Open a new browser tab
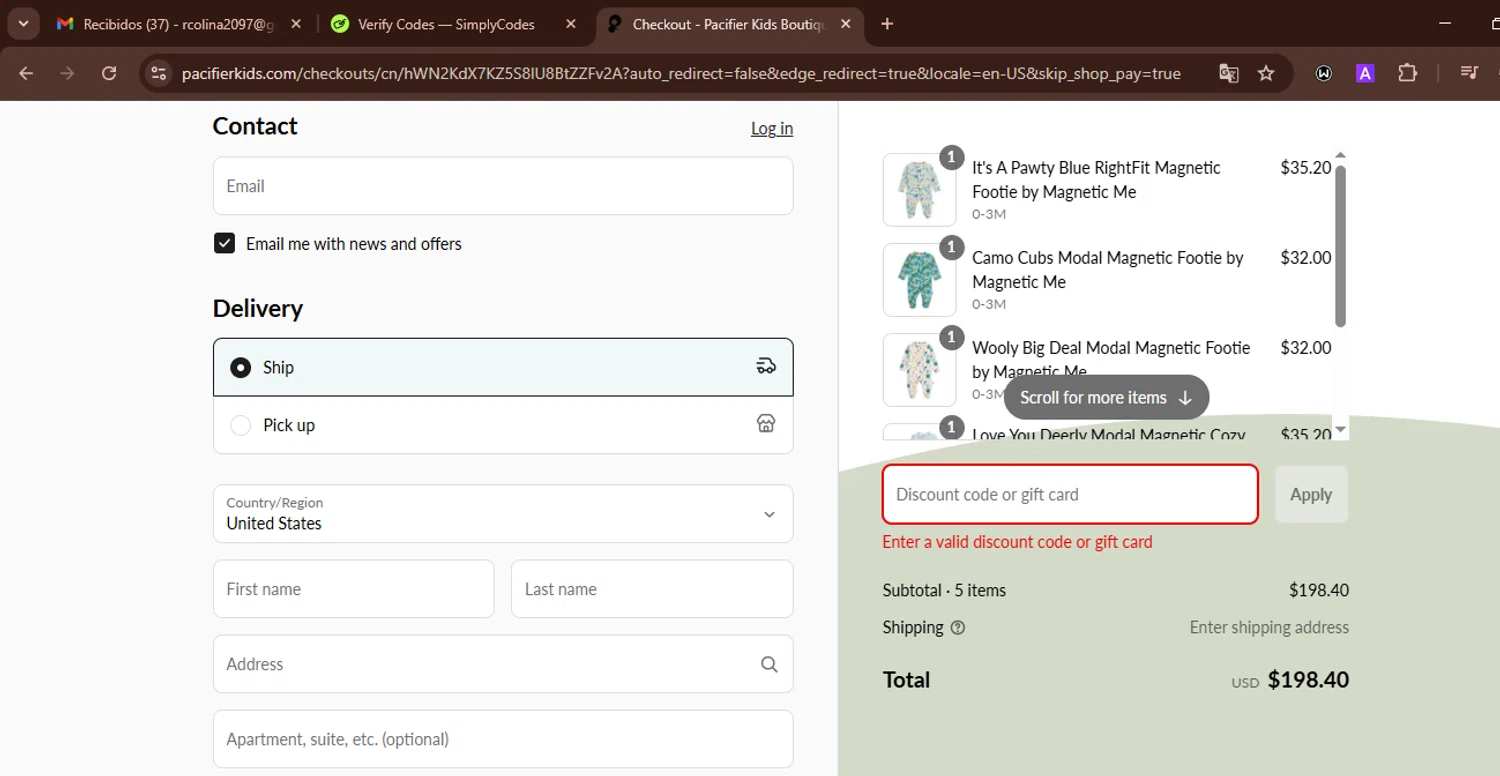The image size is (1500, 776). [x=887, y=24]
